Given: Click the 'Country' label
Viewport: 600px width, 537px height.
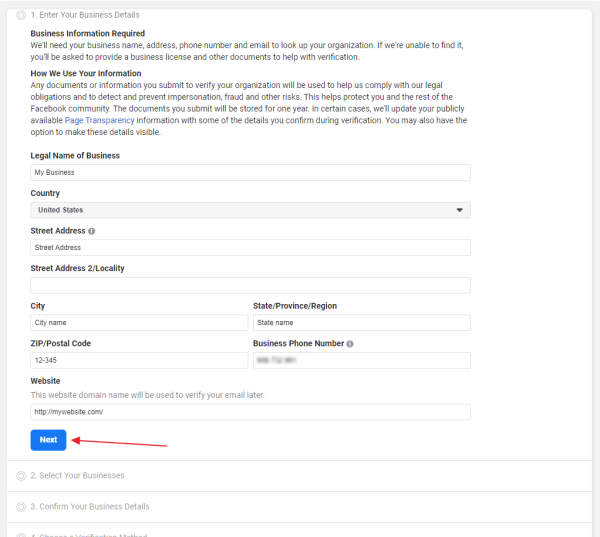Looking at the screenshot, I should (45, 193).
